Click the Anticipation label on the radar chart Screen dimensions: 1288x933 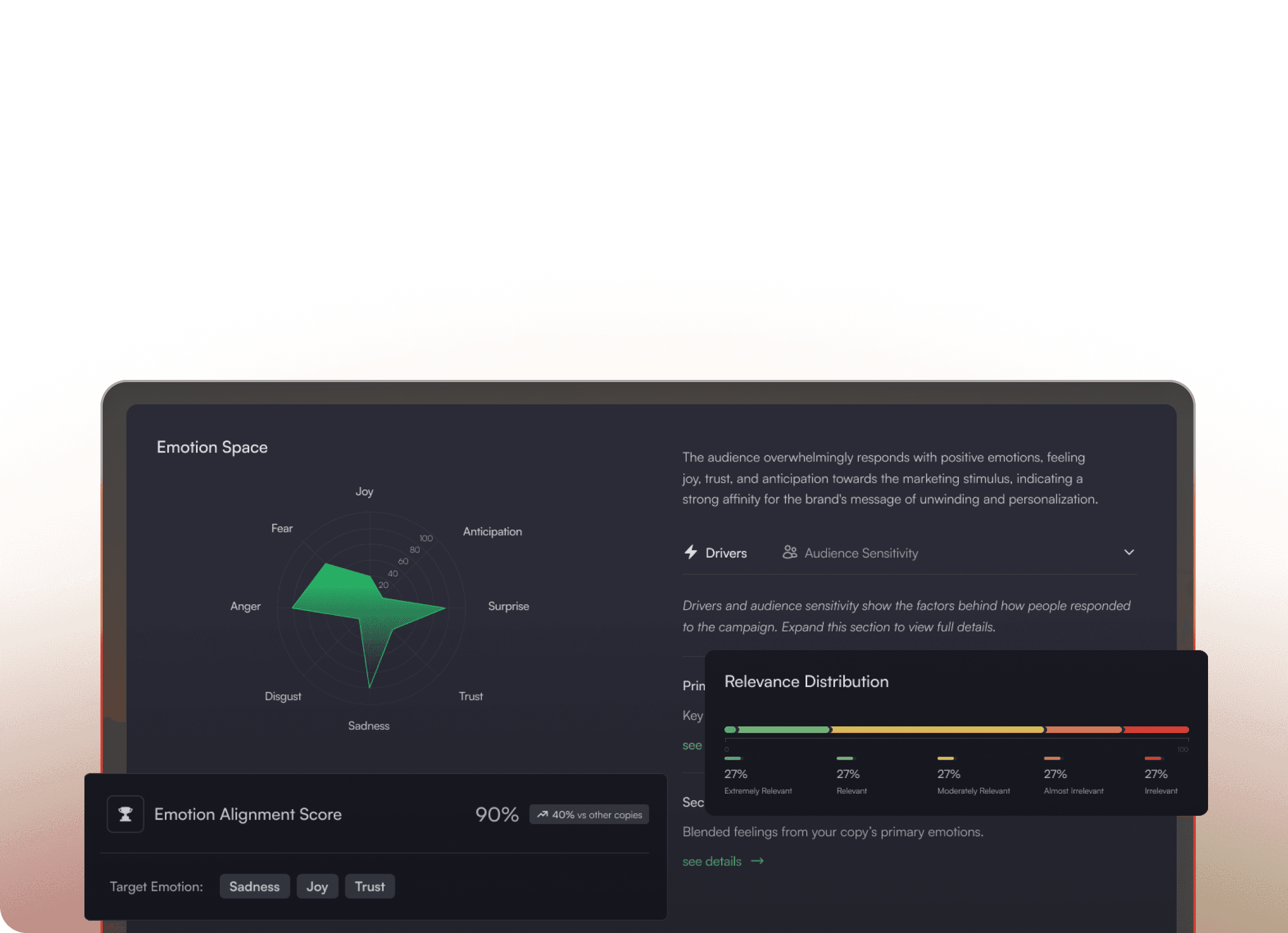click(x=492, y=531)
